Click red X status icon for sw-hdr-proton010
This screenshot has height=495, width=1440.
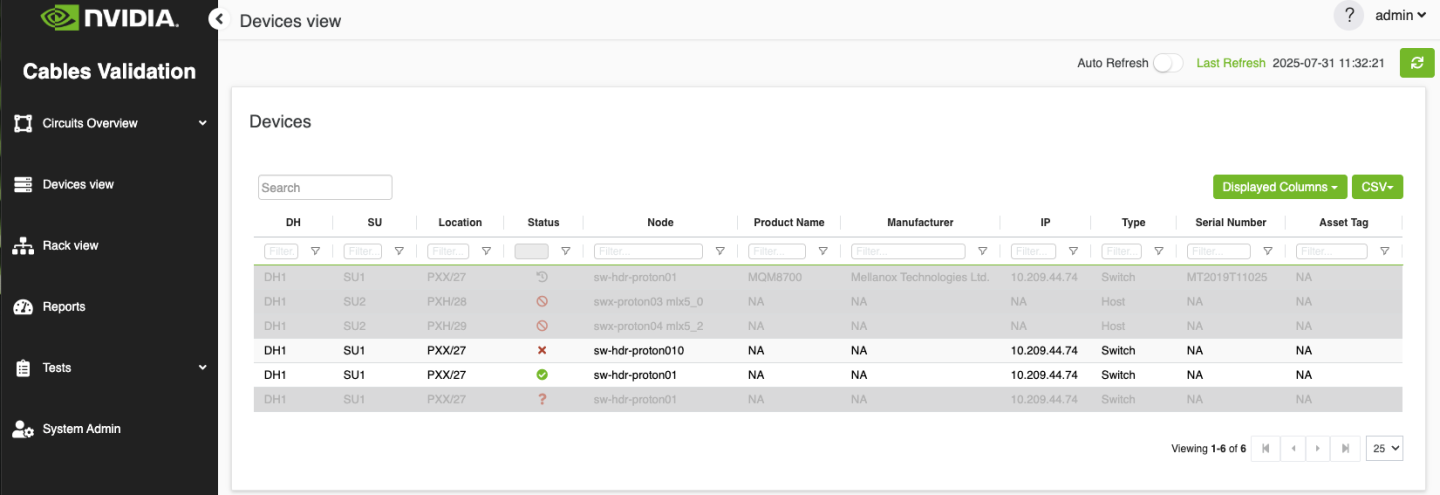(x=542, y=351)
